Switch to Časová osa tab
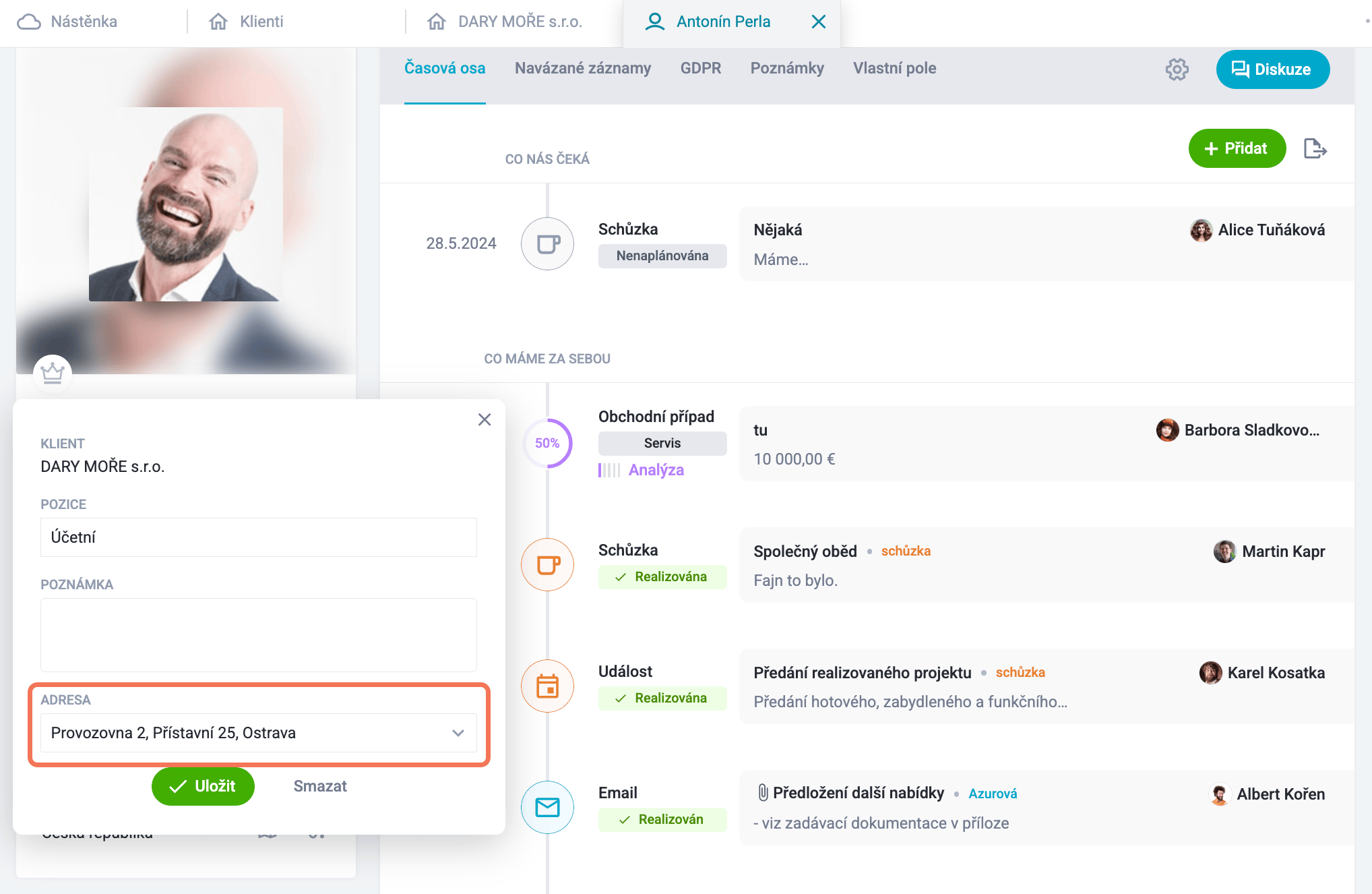 coord(445,68)
